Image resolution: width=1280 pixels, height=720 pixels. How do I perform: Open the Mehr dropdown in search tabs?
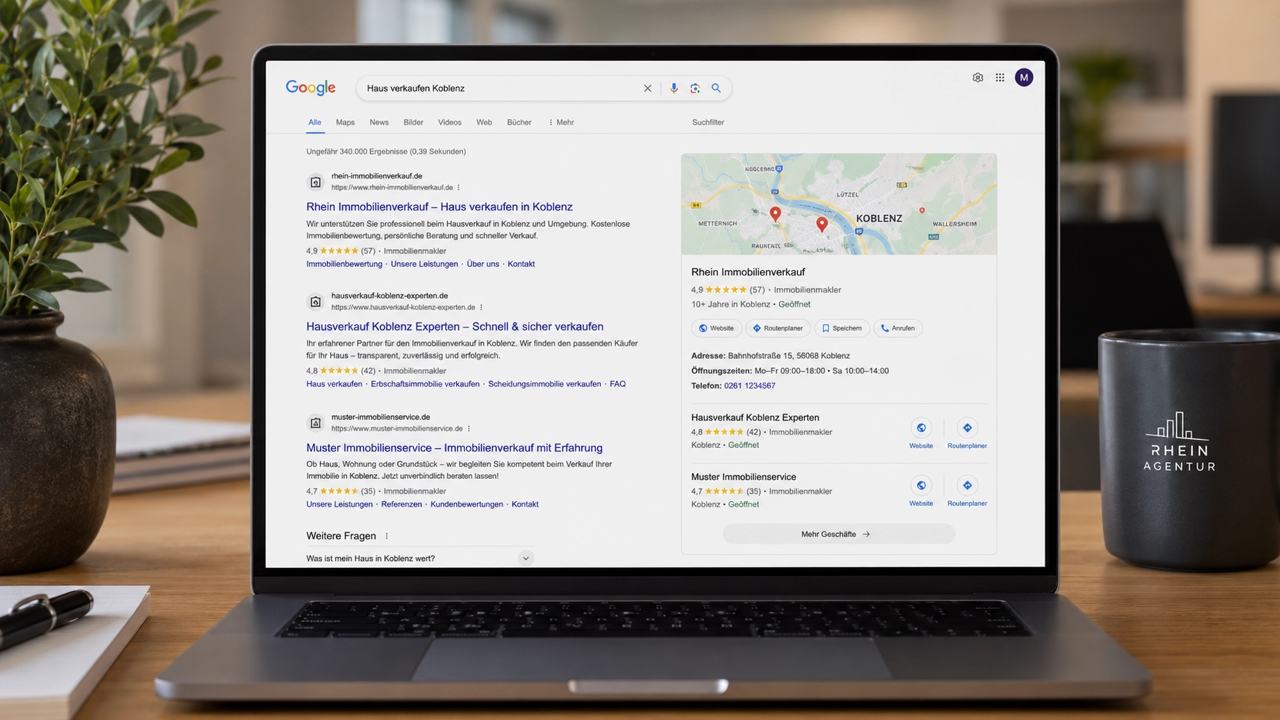561,122
